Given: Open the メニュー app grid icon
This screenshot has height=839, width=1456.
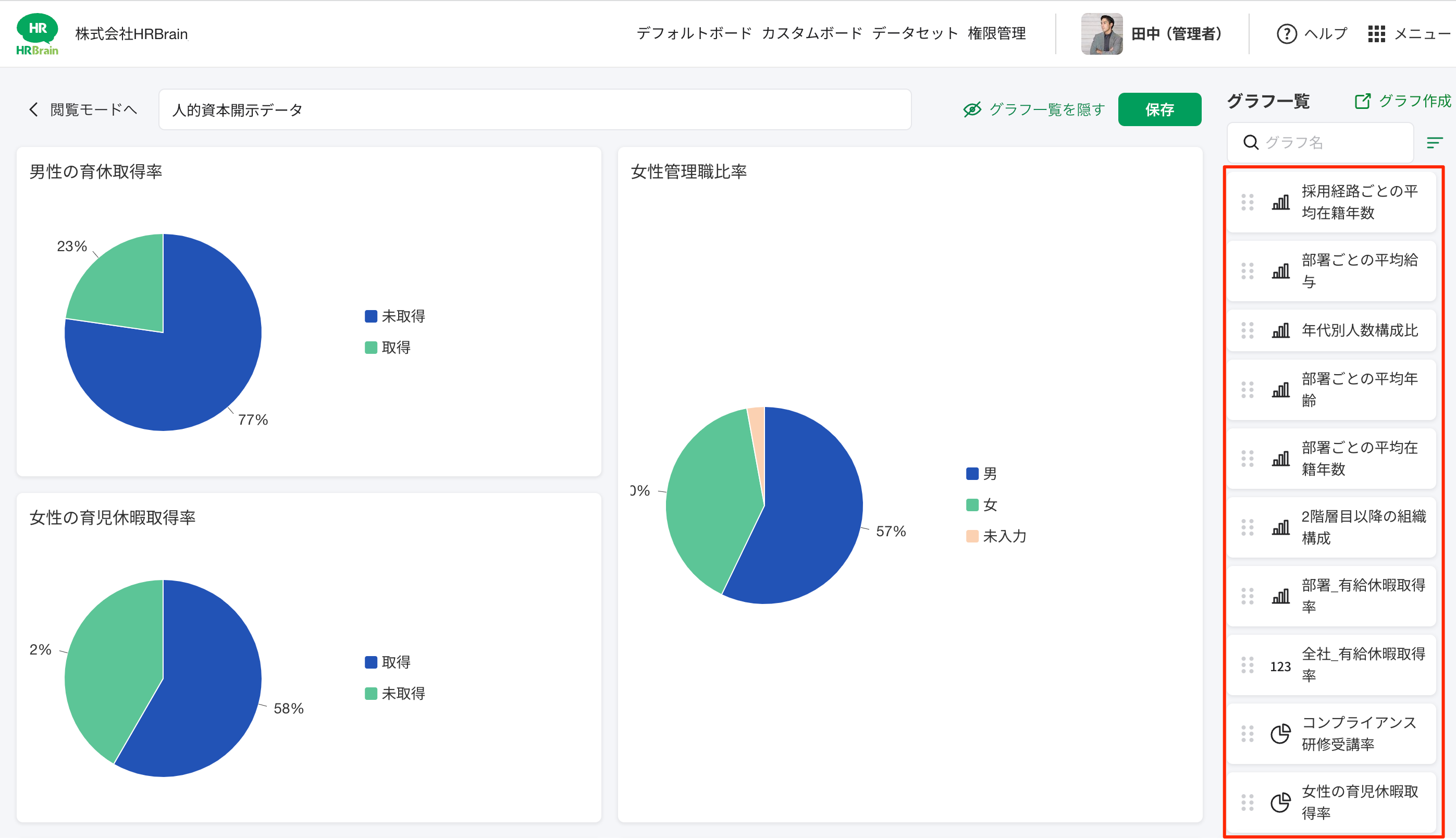Looking at the screenshot, I should (x=1378, y=33).
